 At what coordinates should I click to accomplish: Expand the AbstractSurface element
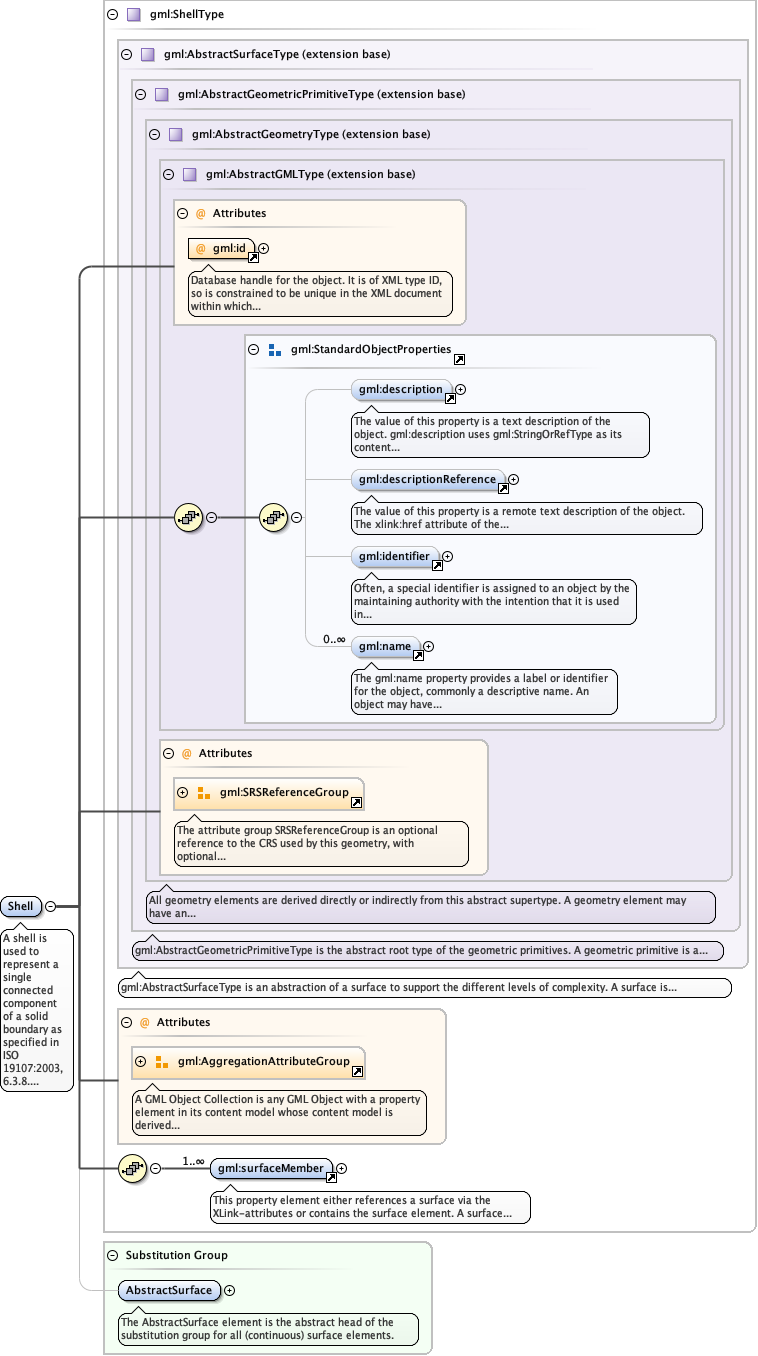click(230, 1290)
